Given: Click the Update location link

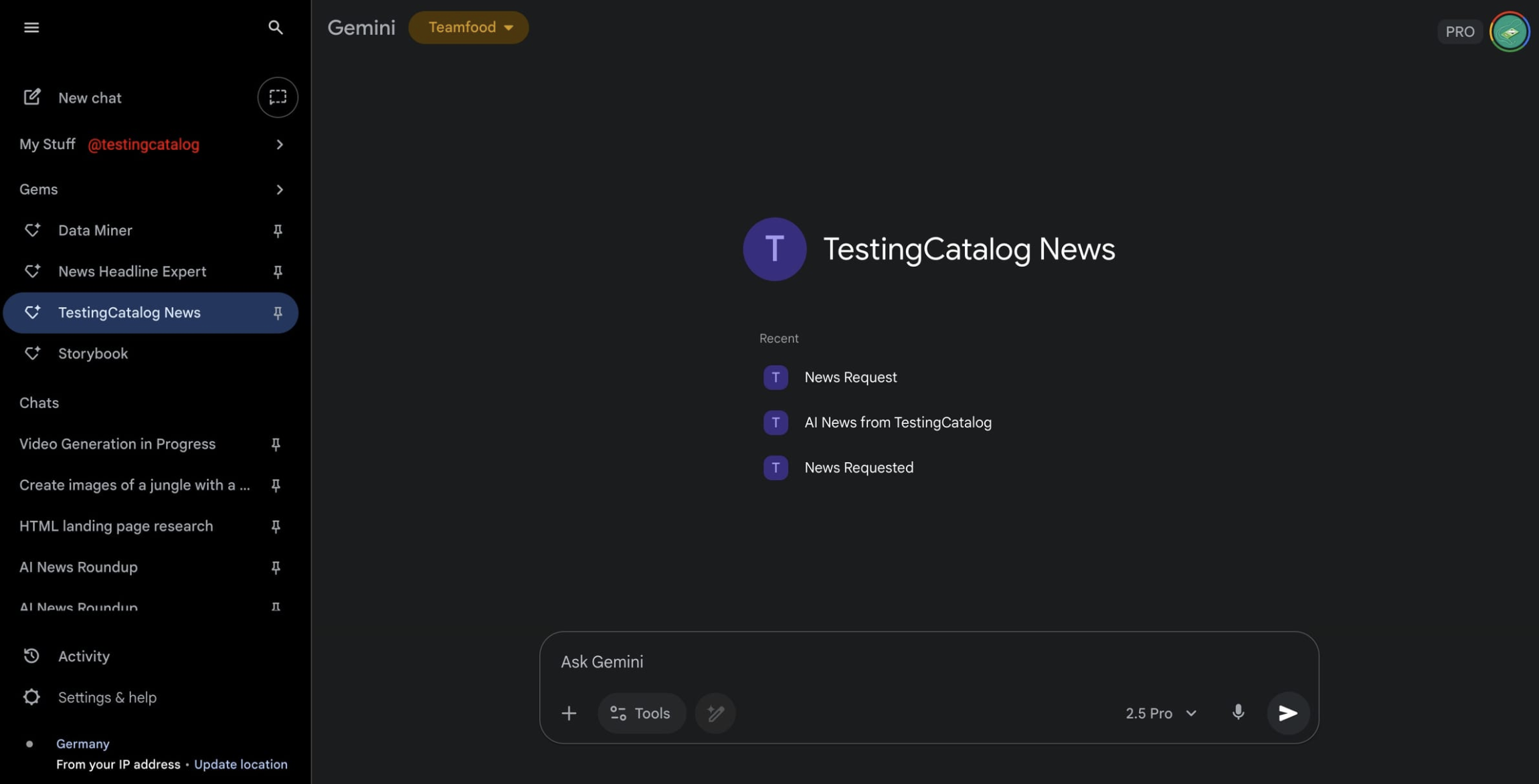Looking at the screenshot, I should pyautogui.click(x=240, y=765).
